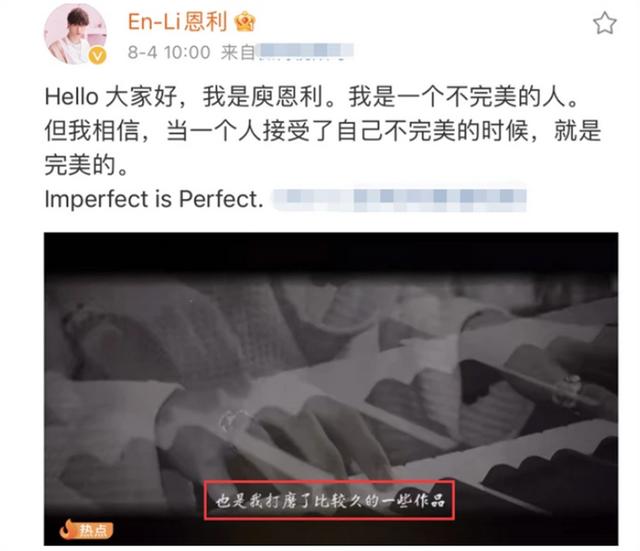The height and width of the screenshot is (551, 640).
Task: Click the Imperfect is Perfect. text
Action: (x=154, y=199)
